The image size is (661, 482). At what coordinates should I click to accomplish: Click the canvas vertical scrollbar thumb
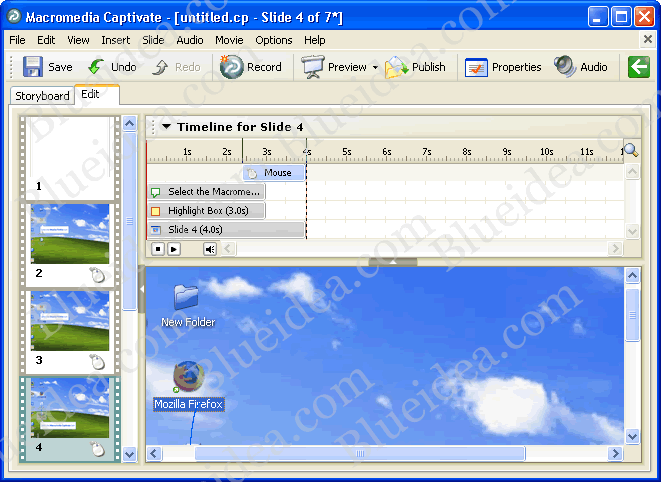point(632,315)
